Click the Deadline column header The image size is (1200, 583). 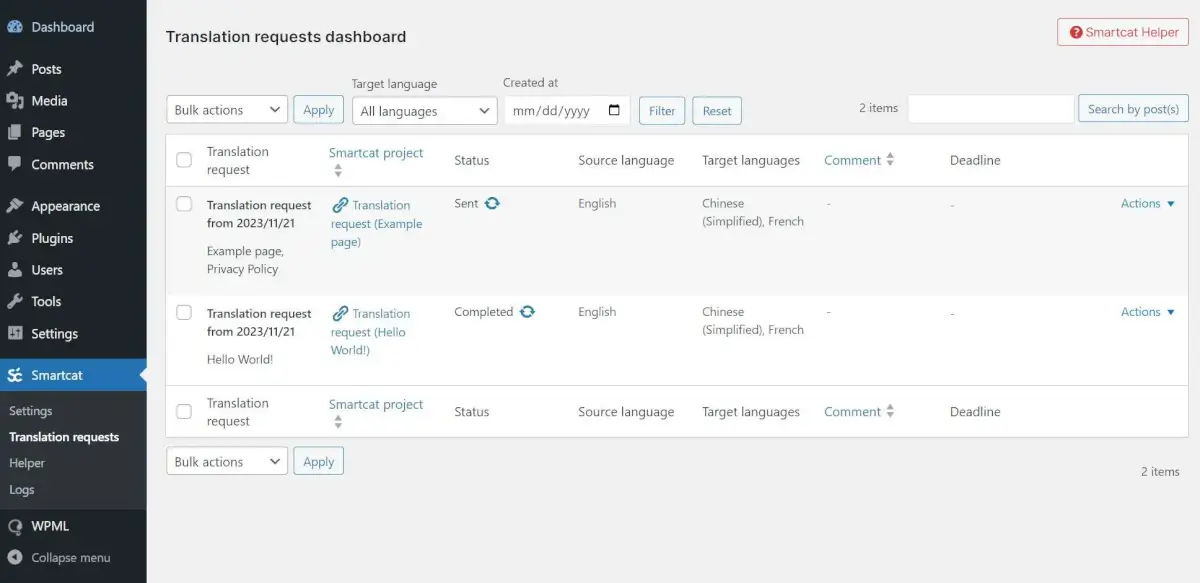[x=975, y=160]
